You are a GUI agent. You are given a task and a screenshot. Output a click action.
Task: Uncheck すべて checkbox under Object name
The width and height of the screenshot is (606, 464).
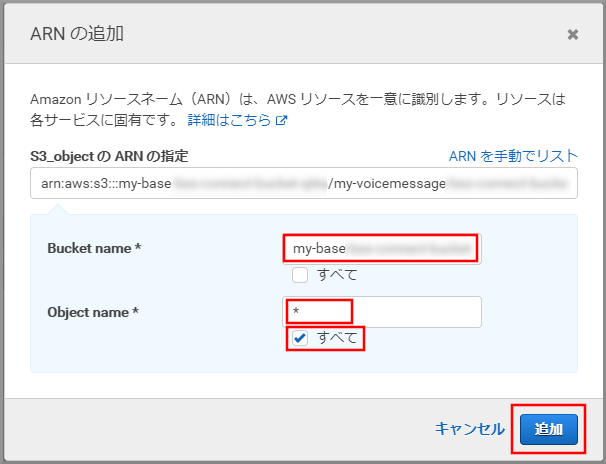coord(300,338)
